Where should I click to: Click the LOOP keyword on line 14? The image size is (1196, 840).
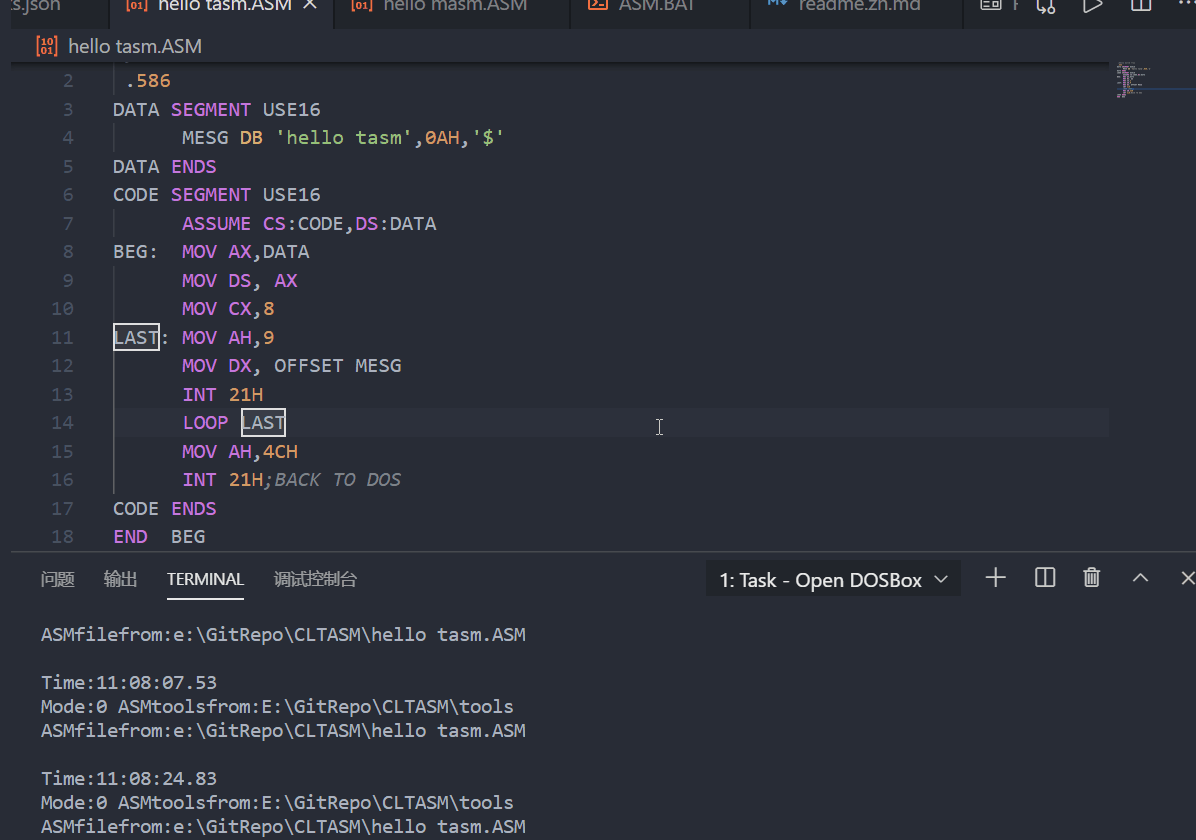coord(205,423)
